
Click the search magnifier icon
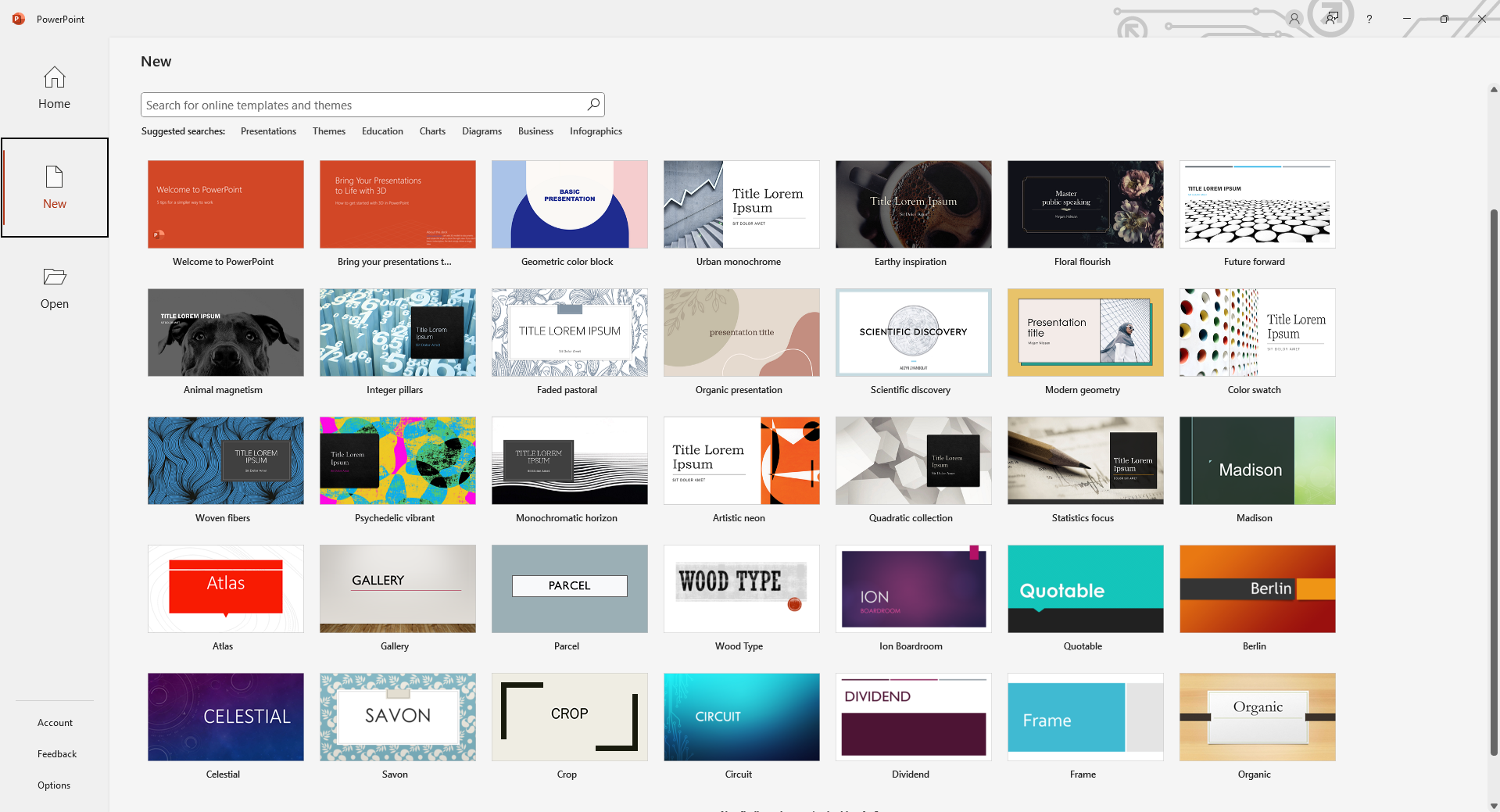tap(593, 104)
